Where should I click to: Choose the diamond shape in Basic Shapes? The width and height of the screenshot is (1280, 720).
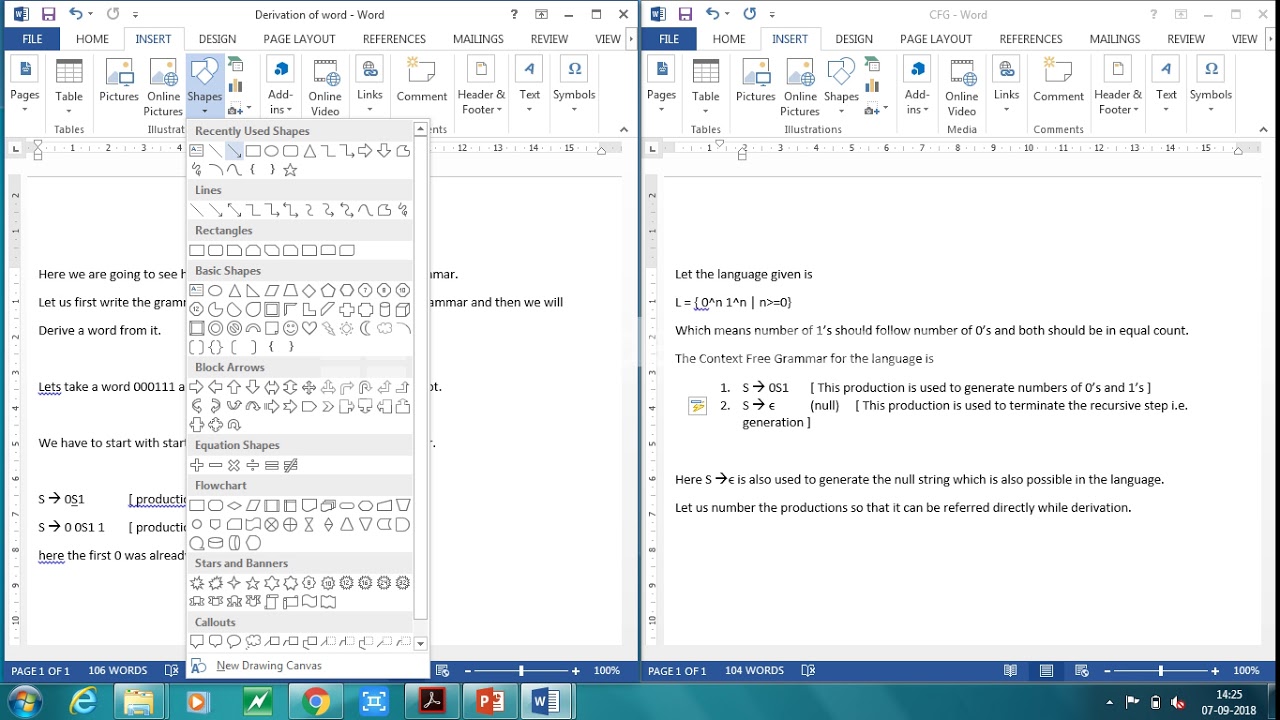309,291
